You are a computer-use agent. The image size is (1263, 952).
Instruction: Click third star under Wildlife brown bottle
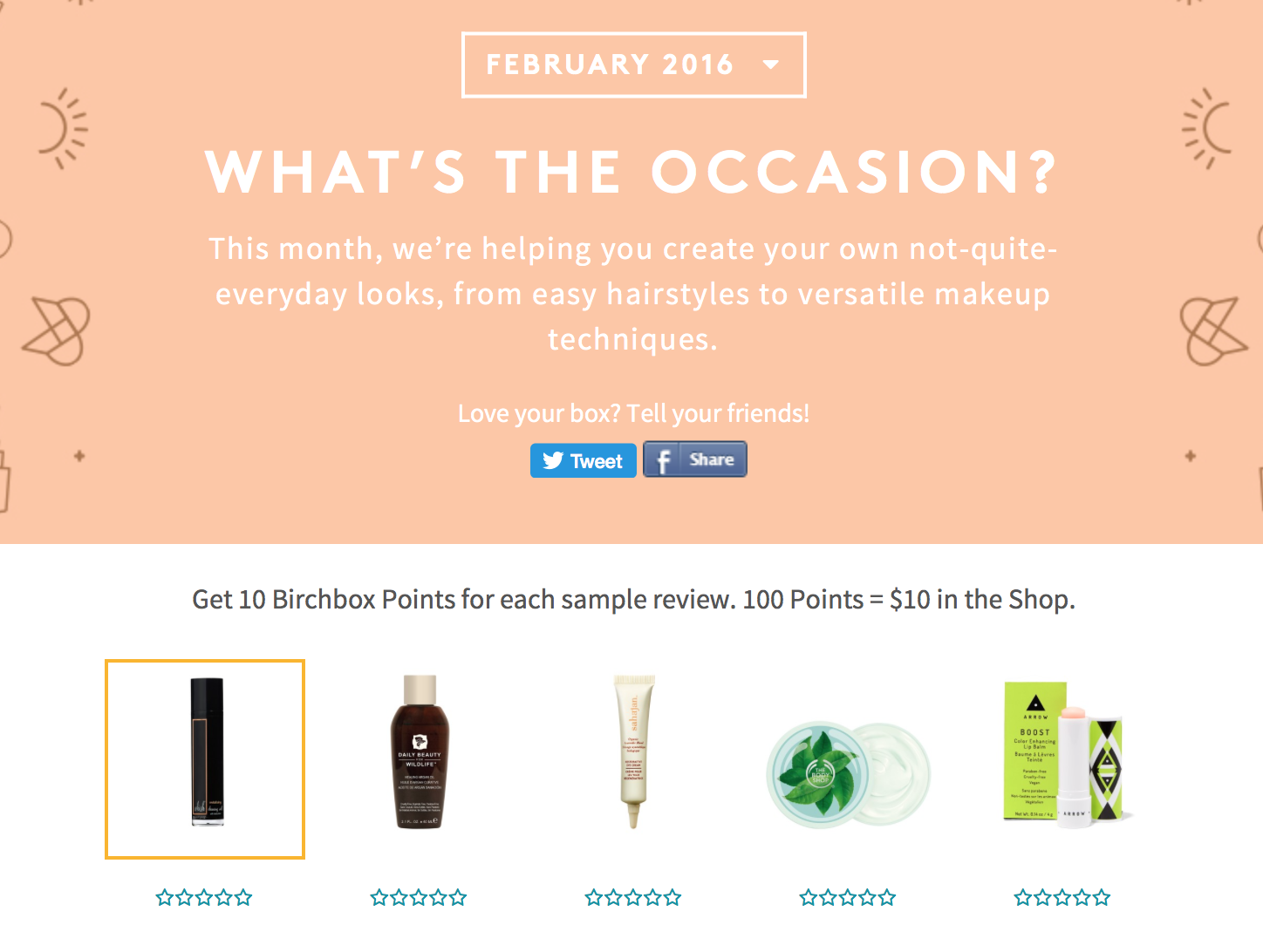point(419,898)
